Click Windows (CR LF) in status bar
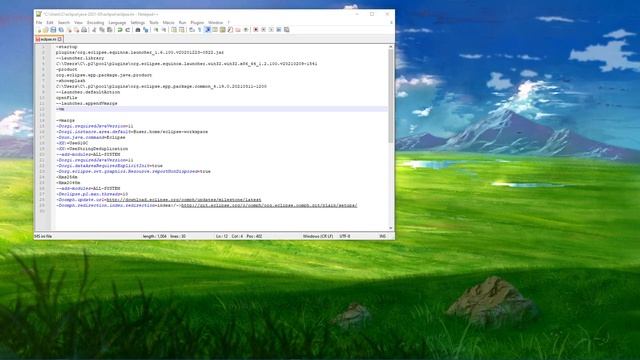This screenshot has height=360, width=640. pyautogui.click(x=318, y=236)
